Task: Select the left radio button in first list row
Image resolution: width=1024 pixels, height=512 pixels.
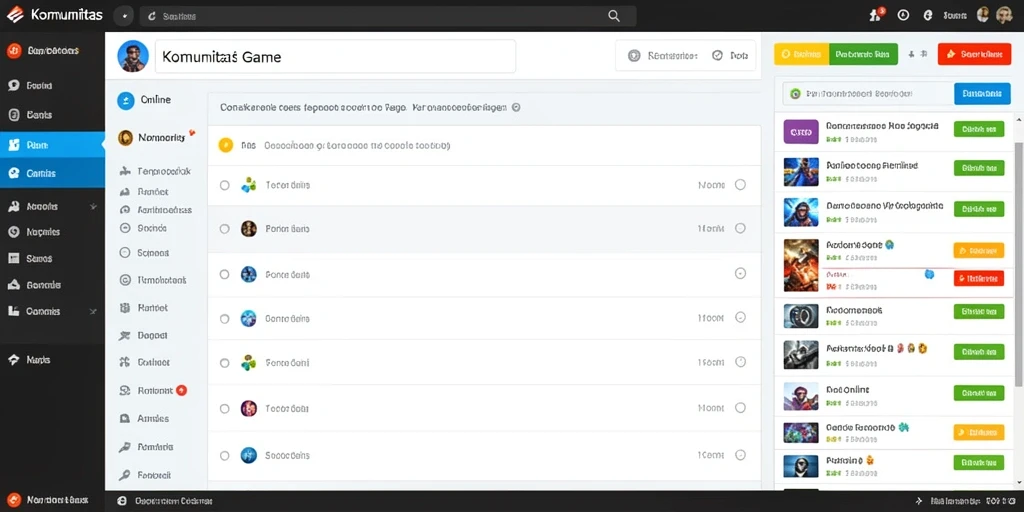Action: point(225,185)
